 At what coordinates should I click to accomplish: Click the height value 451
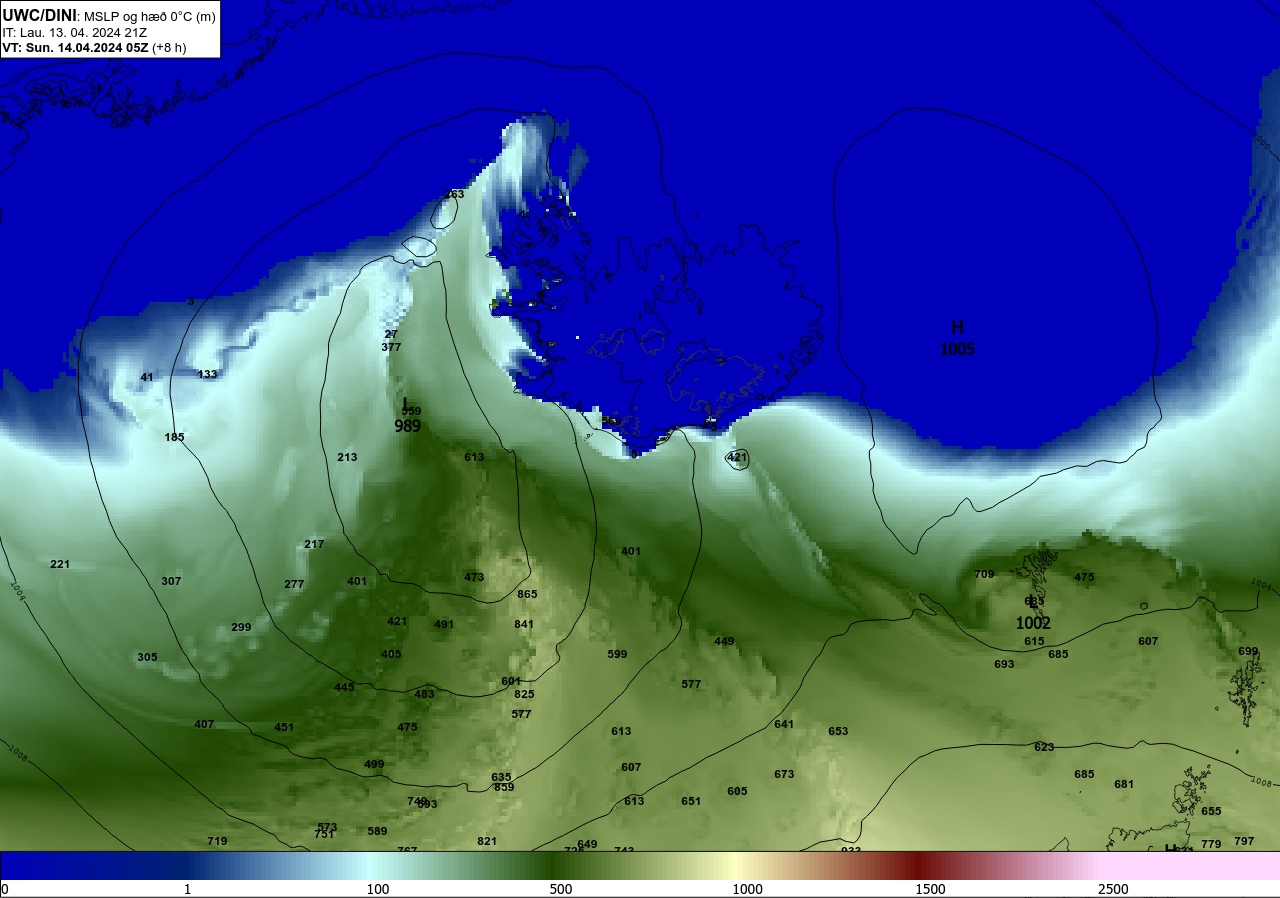tap(284, 727)
